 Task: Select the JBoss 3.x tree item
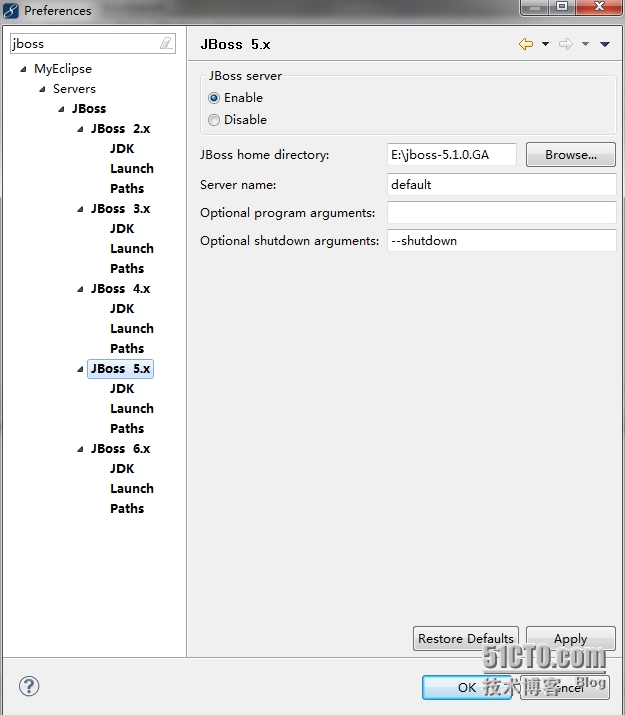pos(120,209)
